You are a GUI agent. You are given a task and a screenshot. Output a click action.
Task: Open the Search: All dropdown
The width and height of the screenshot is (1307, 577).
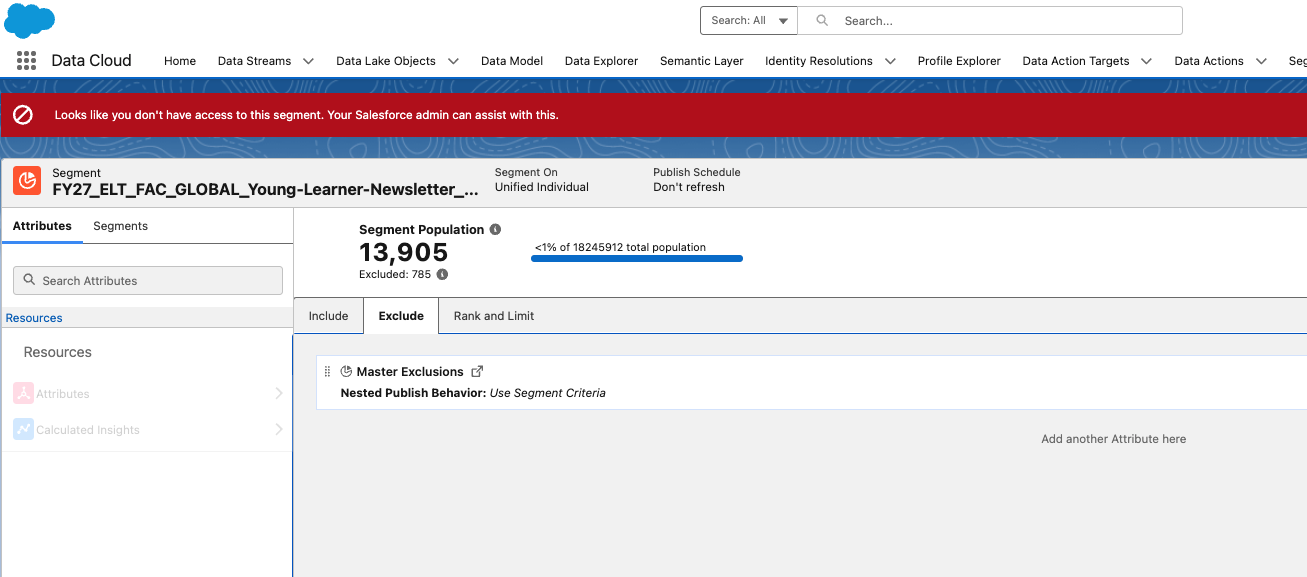(x=748, y=20)
